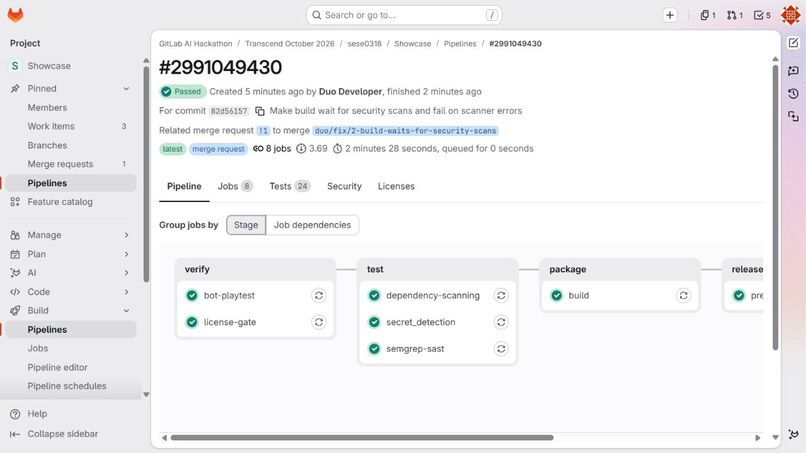Open assigned merge requests icon
The width and height of the screenshot is (806, 453).
pyautogui.click(x=735, y=15)
